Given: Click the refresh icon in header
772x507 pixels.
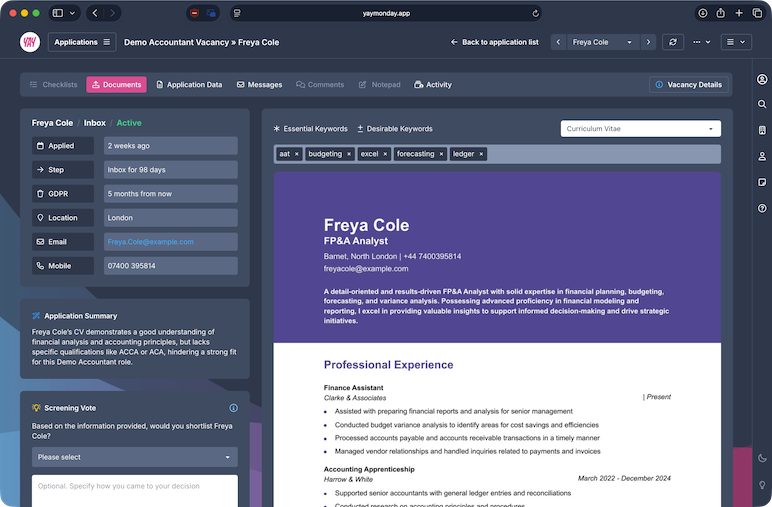Looking at the screenshot, I should tap(673, 42).
